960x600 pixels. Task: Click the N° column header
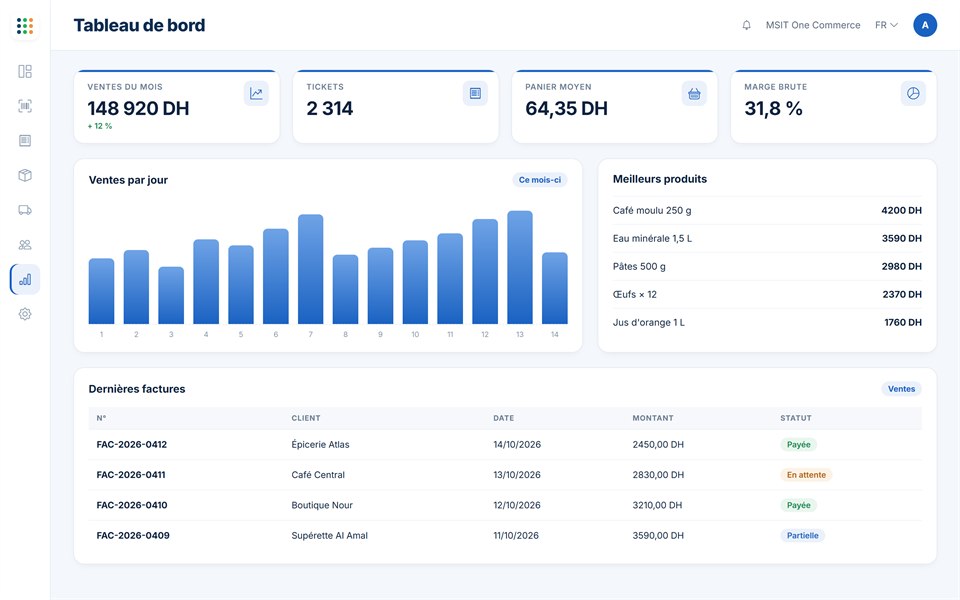[101, 418]
